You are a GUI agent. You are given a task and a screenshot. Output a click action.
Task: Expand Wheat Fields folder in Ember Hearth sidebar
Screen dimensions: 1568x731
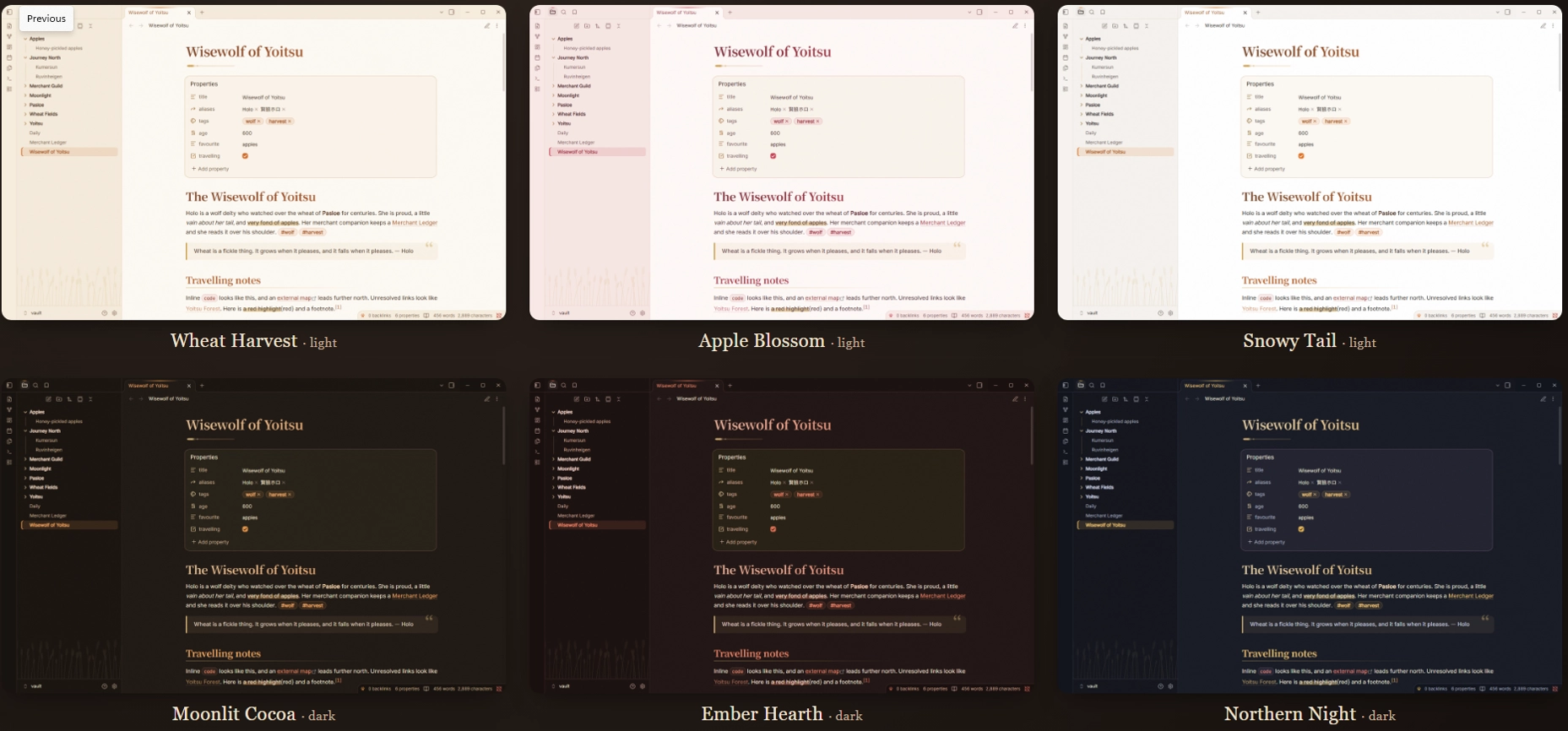[x=553, y=487]
